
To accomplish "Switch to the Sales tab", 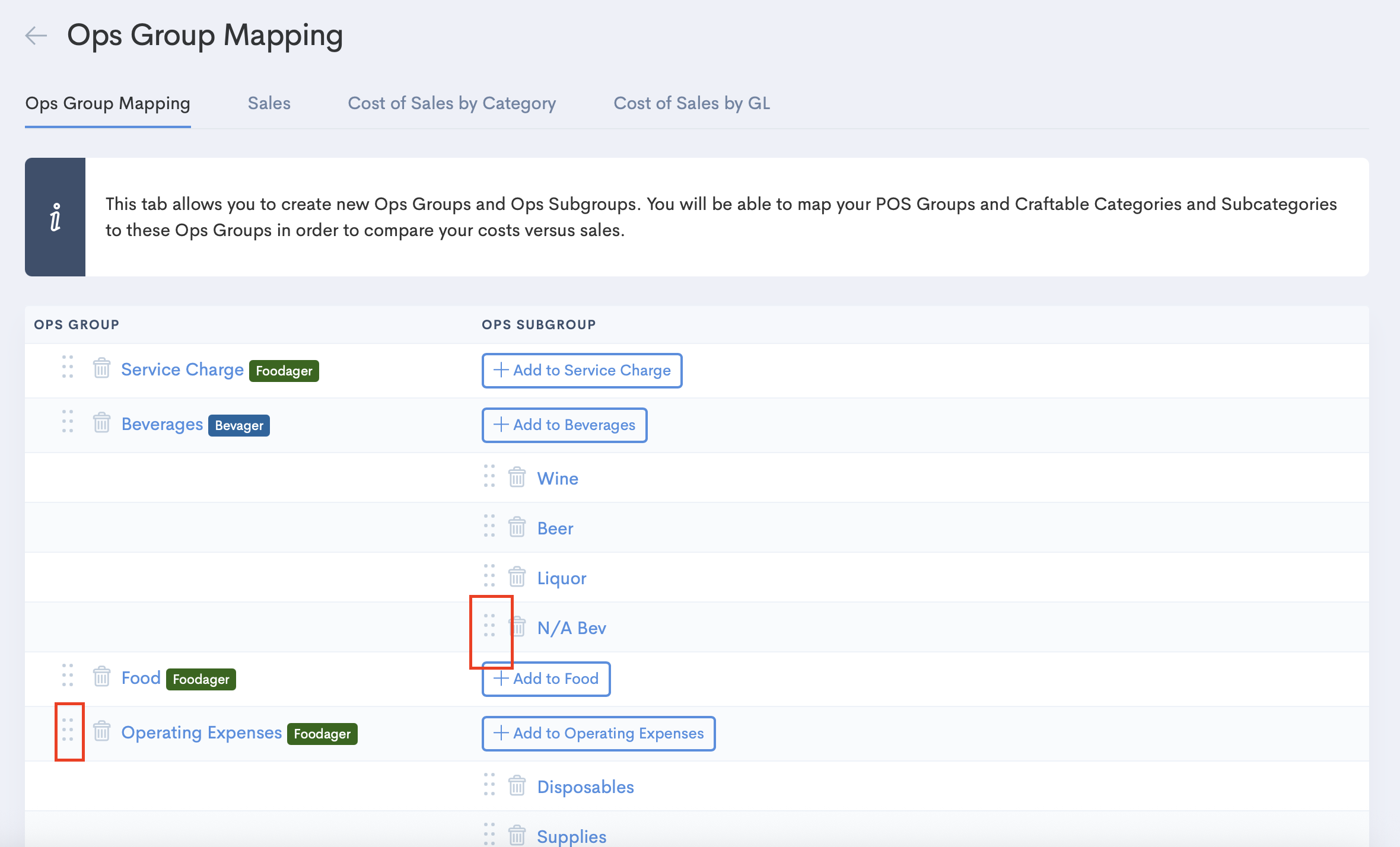I will point(269,103).
